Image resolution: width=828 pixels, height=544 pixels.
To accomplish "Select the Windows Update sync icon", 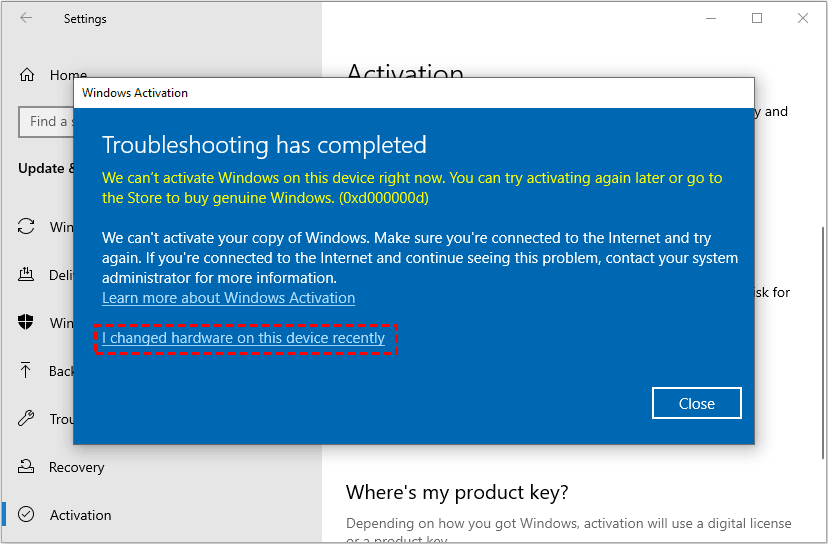I will (27, 227).
